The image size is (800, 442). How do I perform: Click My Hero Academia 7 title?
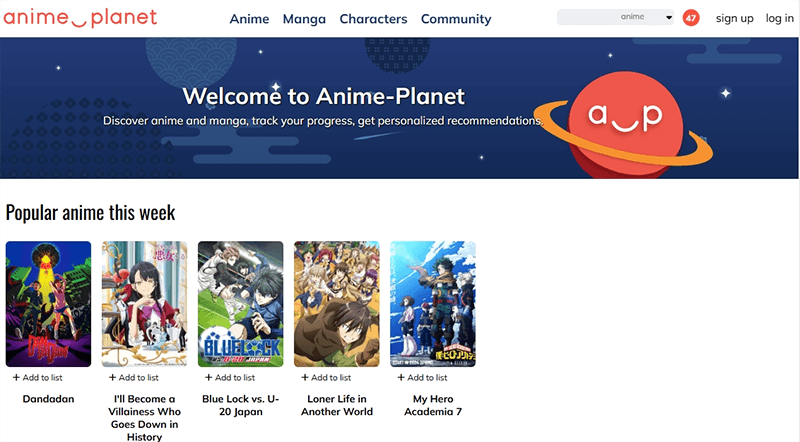point(433,405)
